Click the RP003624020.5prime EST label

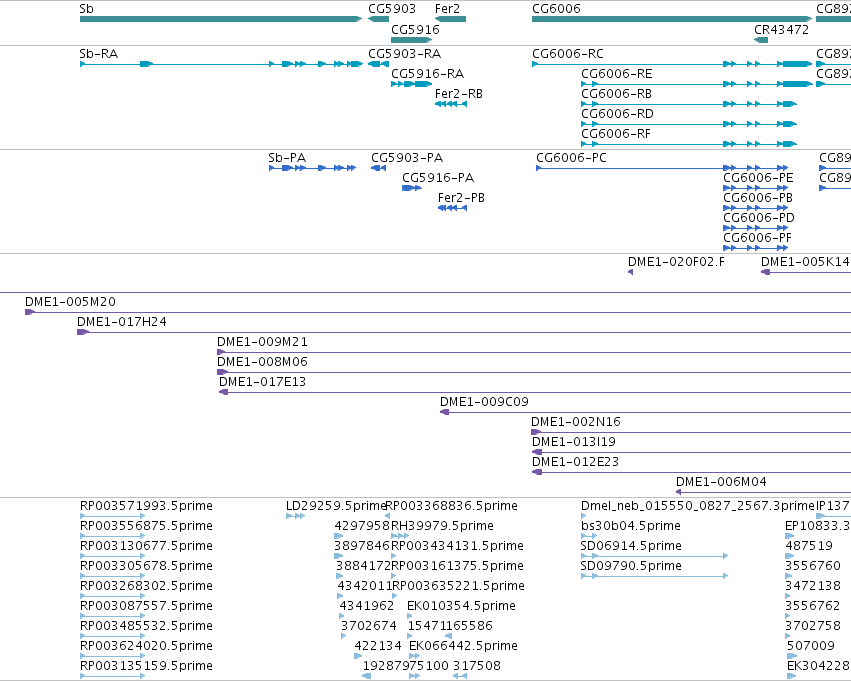(x=146, y=646)
